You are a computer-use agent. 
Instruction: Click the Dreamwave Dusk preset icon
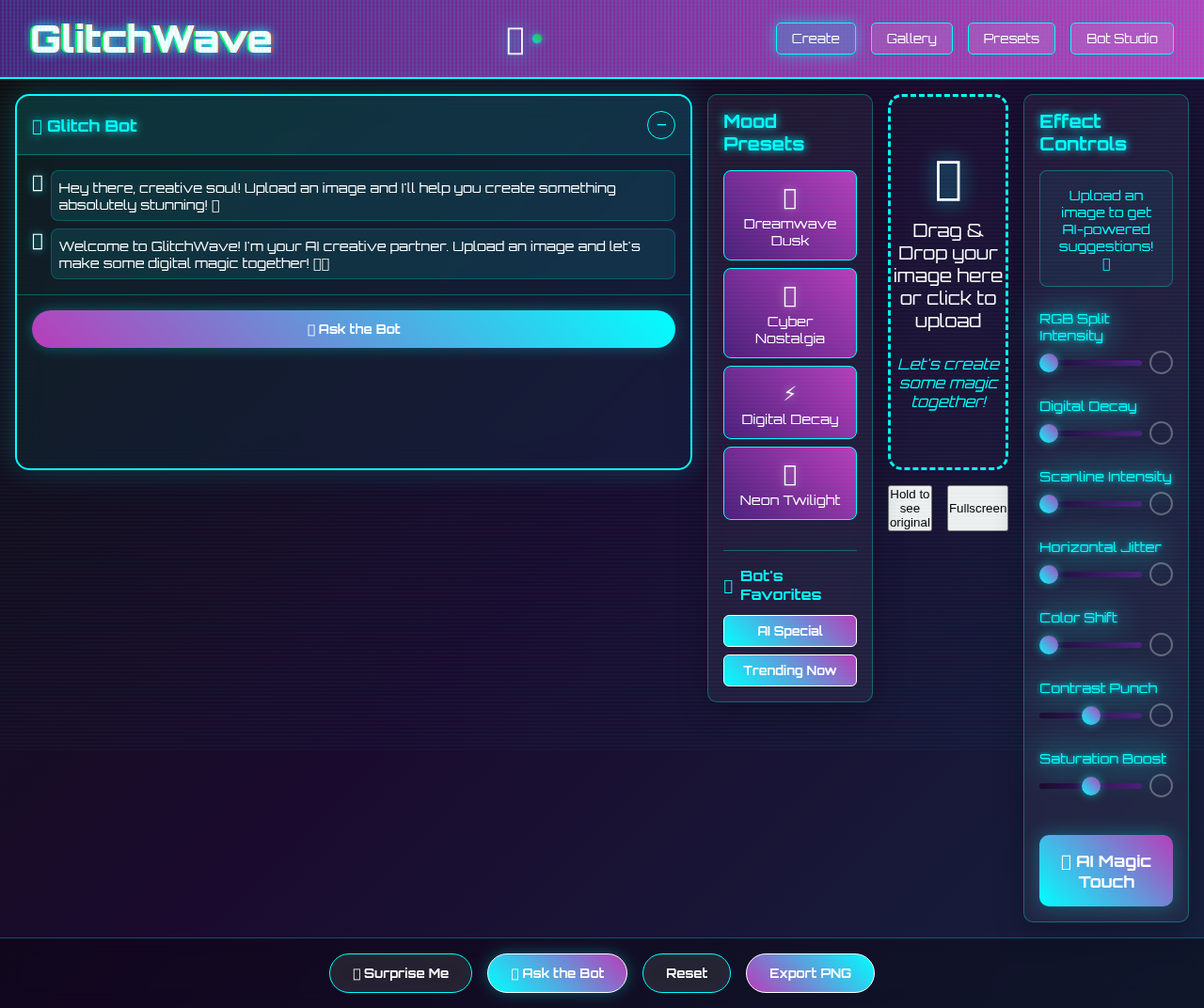tap(789, 198)
